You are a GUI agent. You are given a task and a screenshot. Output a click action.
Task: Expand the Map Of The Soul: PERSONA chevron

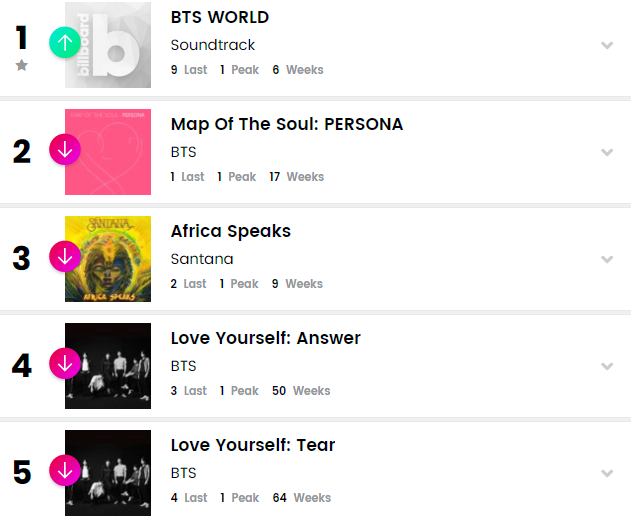[606, 152]
